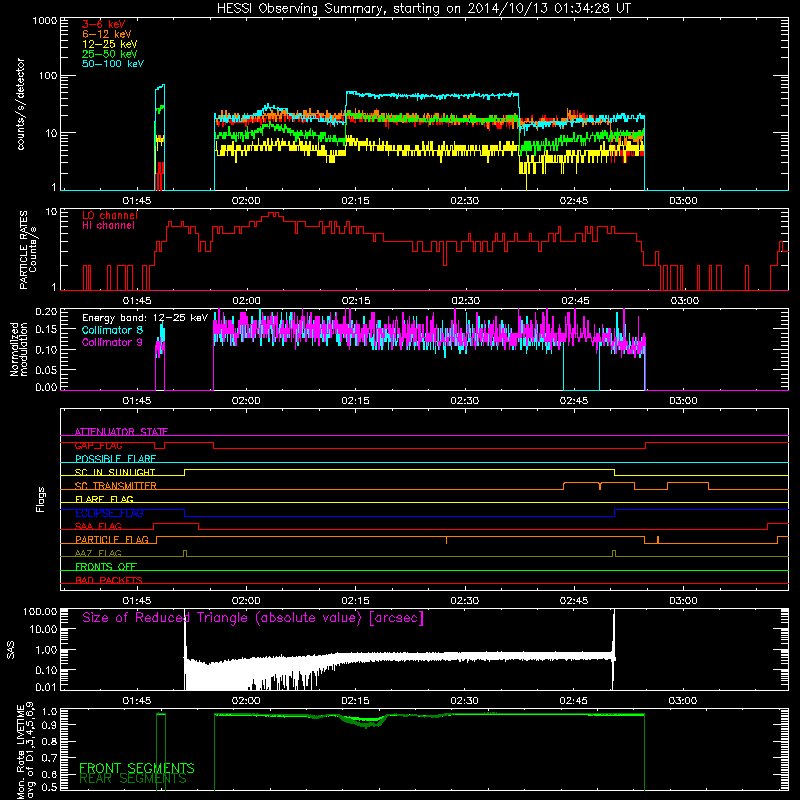
Task: Click the HESSI Observing Summary plot title
Action: pyautogui.click(x=423, y=9)
